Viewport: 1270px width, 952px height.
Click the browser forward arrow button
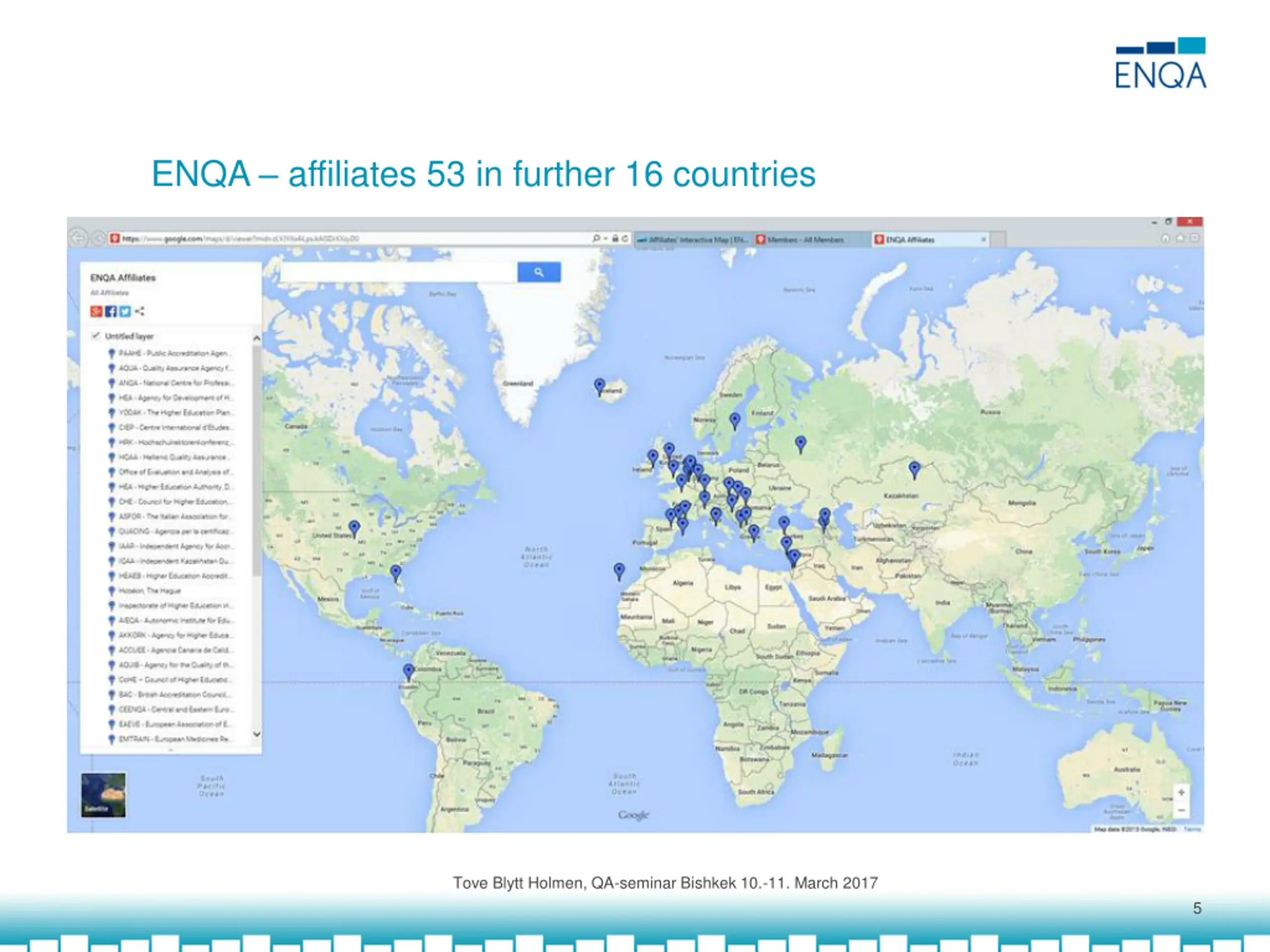(x=99, y=238)
